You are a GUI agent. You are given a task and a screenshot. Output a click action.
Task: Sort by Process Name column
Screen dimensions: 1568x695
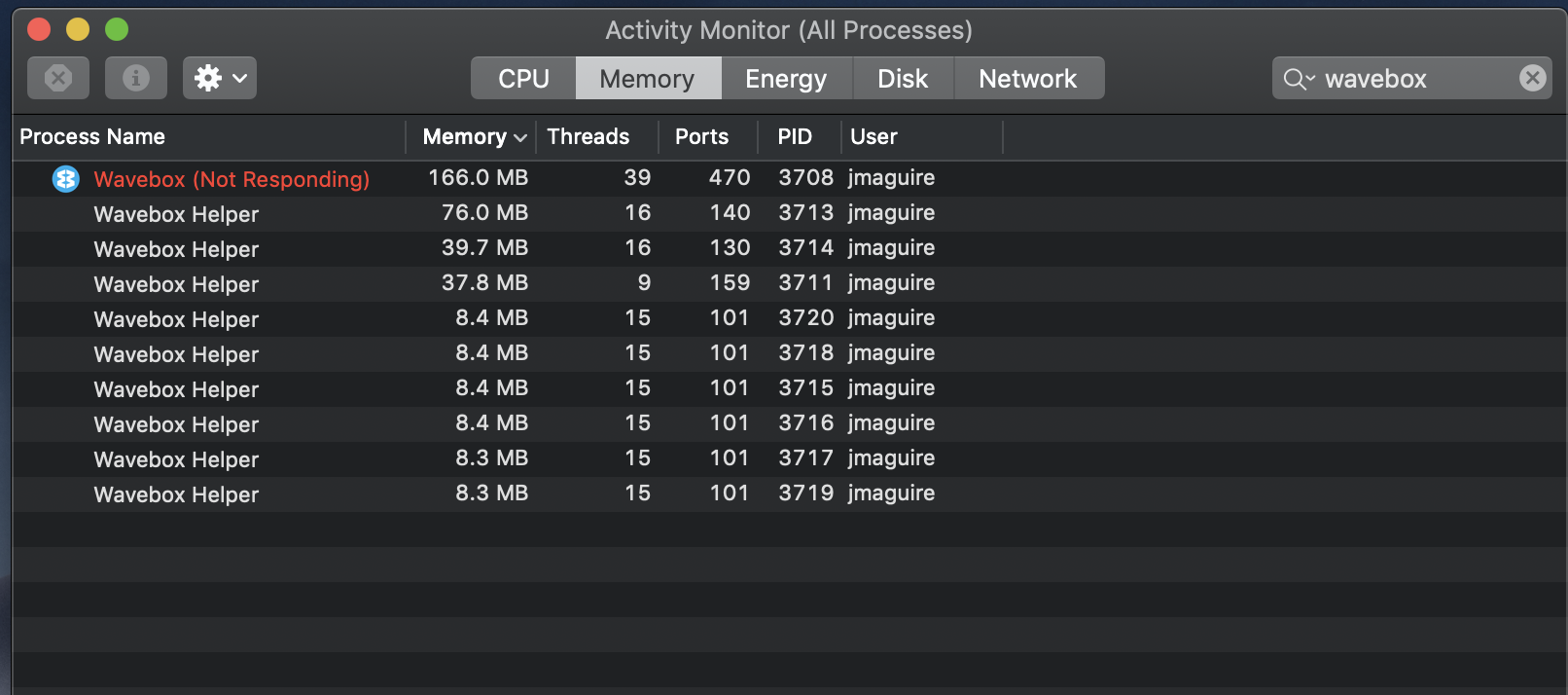[x=209, y=137]
